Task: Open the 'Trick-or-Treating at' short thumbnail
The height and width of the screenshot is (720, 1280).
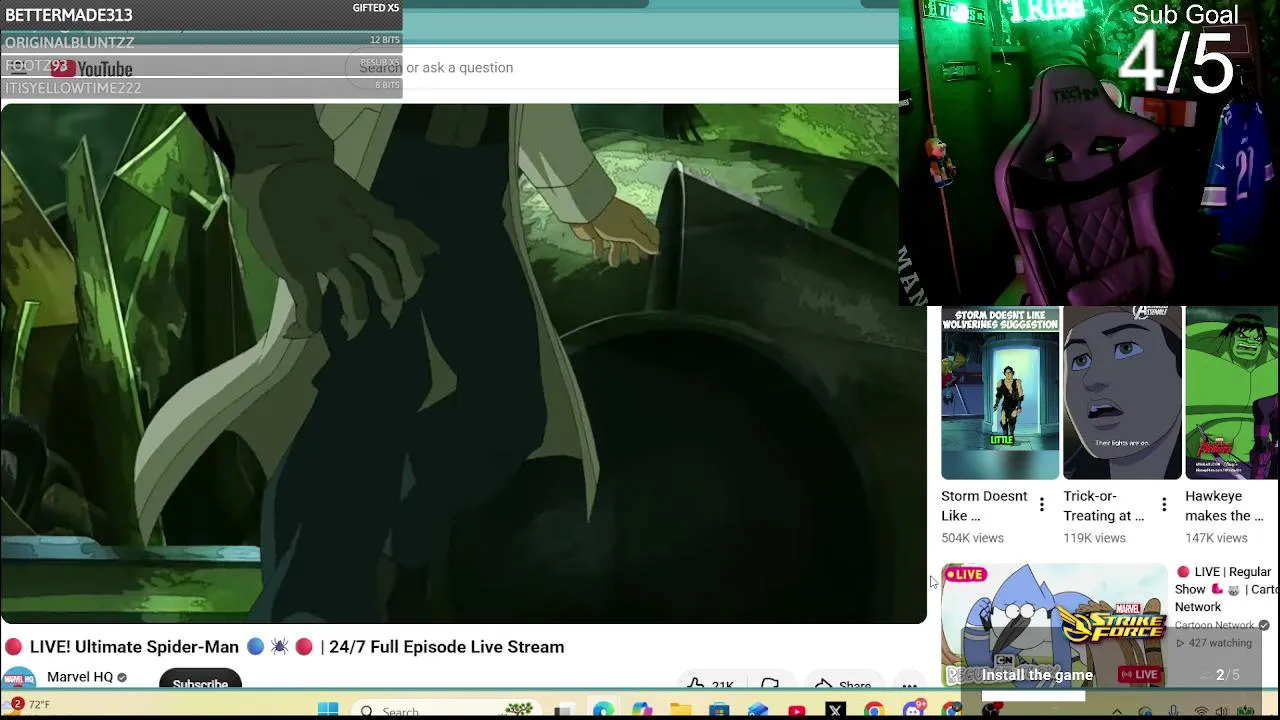Action: click(x=1122, y=393)
